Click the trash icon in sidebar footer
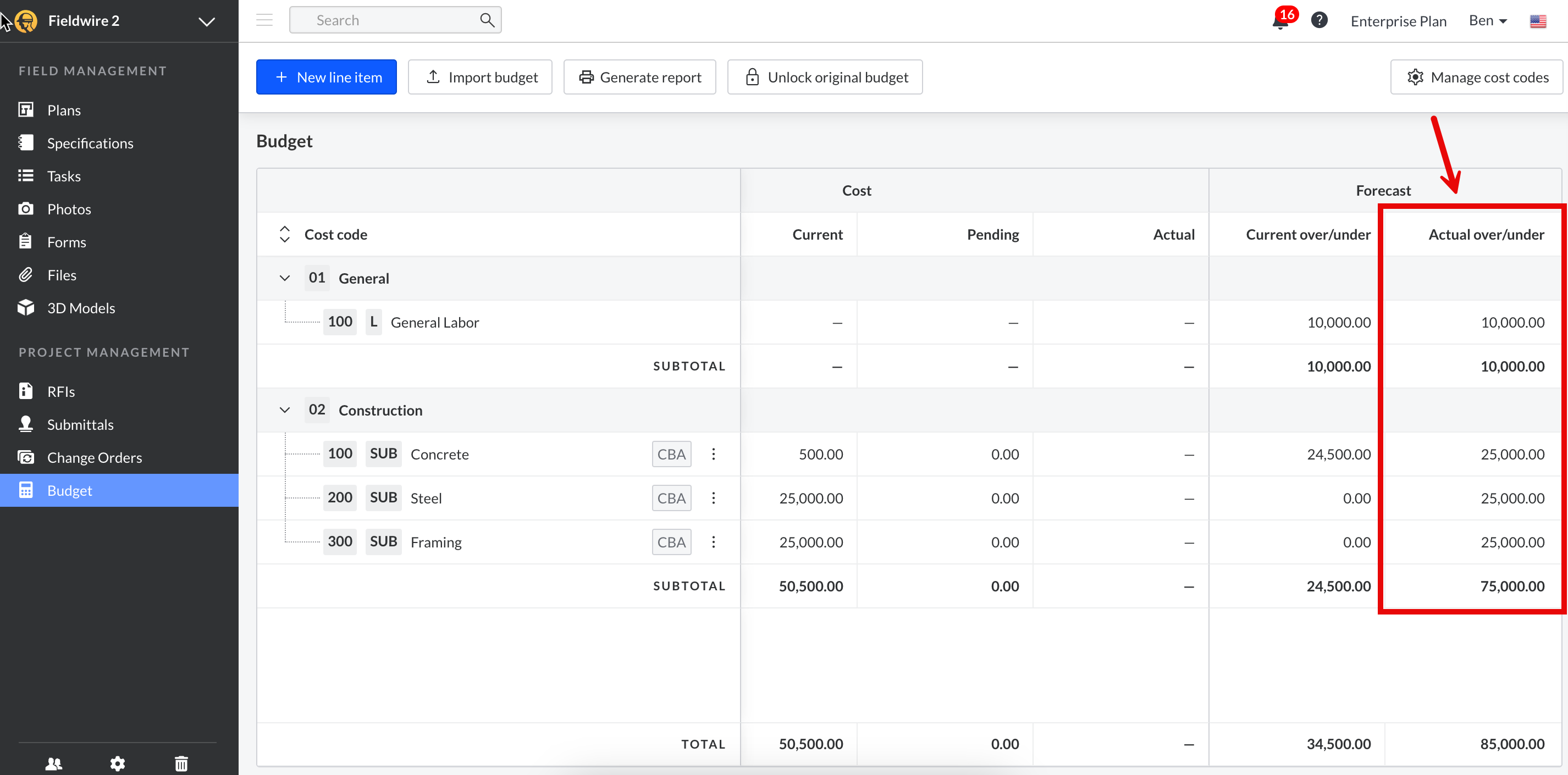 point(181,763)
